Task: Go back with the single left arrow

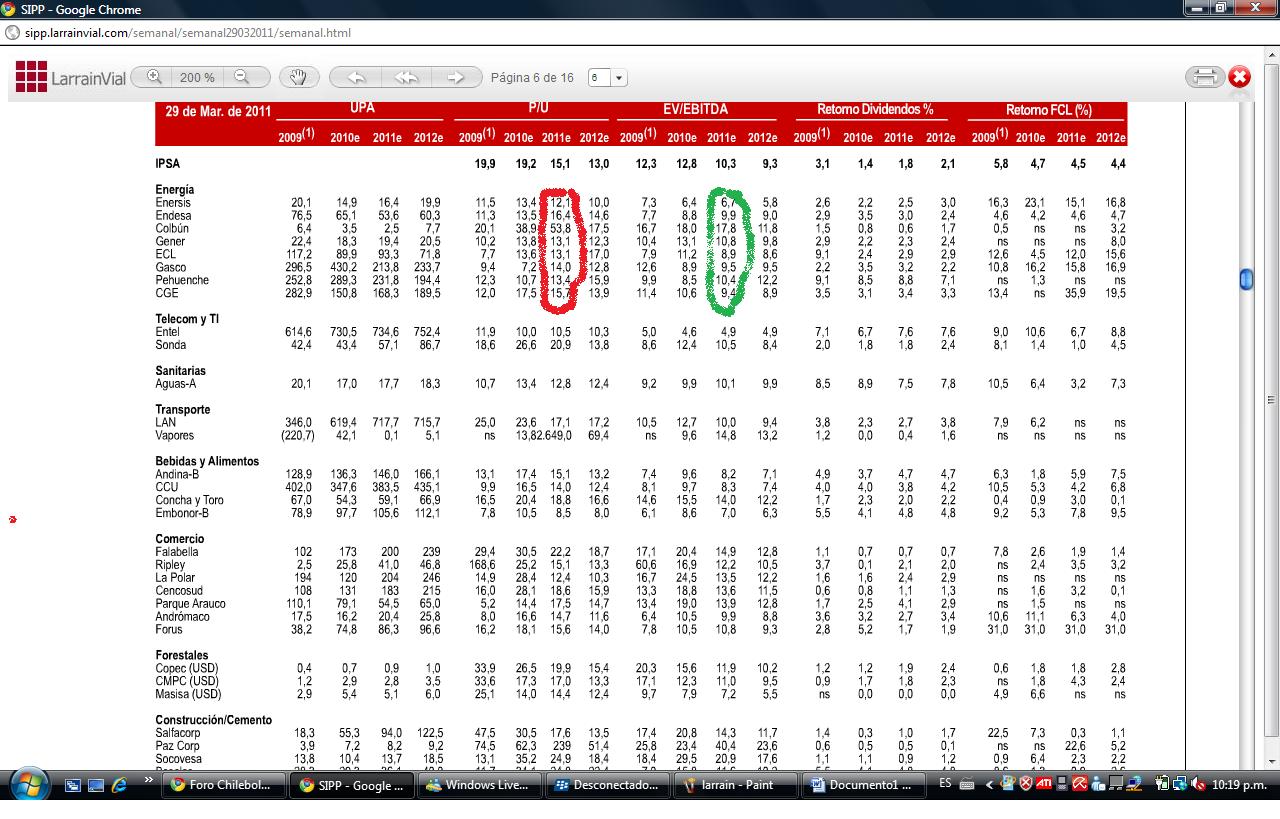Action: coord(356,77)
